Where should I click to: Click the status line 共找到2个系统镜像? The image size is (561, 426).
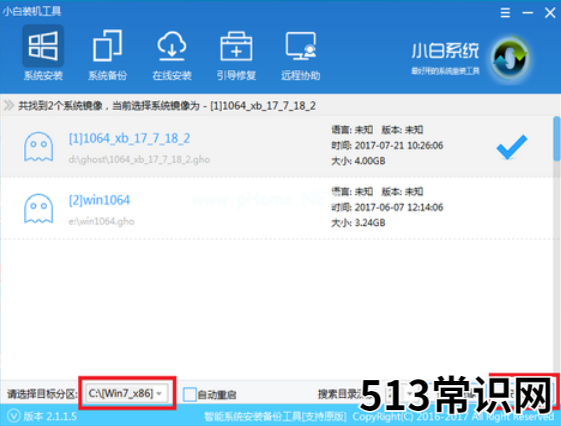[167, 106]
